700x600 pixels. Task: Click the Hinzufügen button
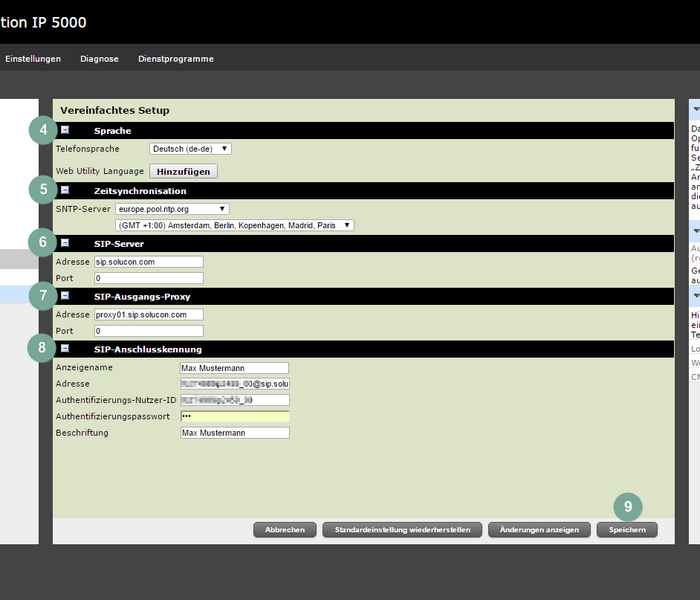coord(184,171)
